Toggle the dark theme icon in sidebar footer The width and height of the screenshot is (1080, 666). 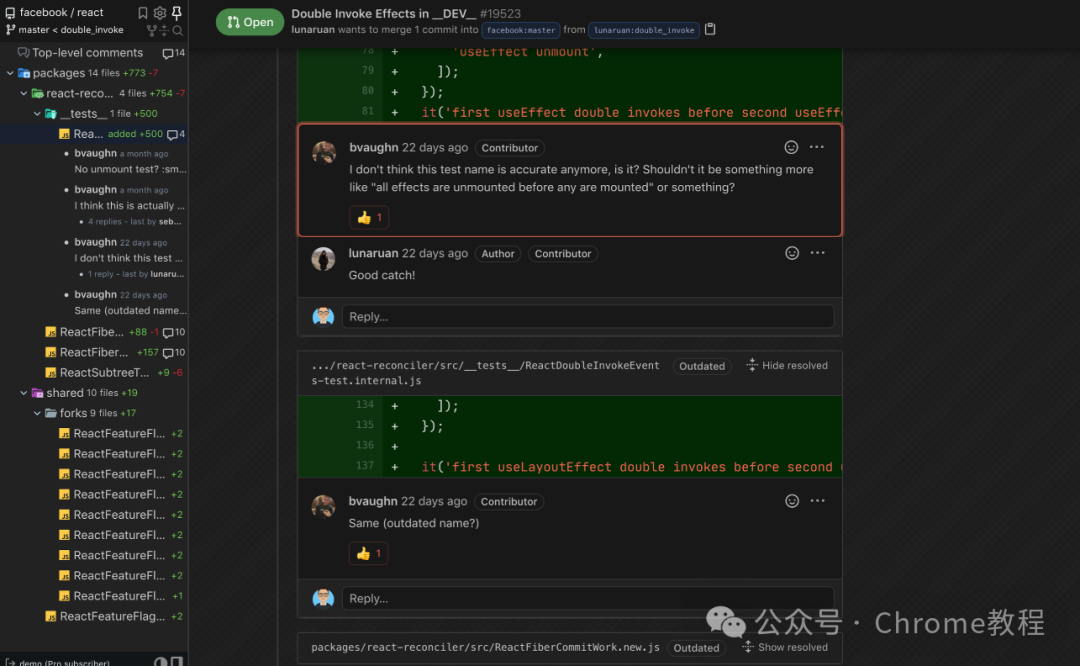point(160,662)
